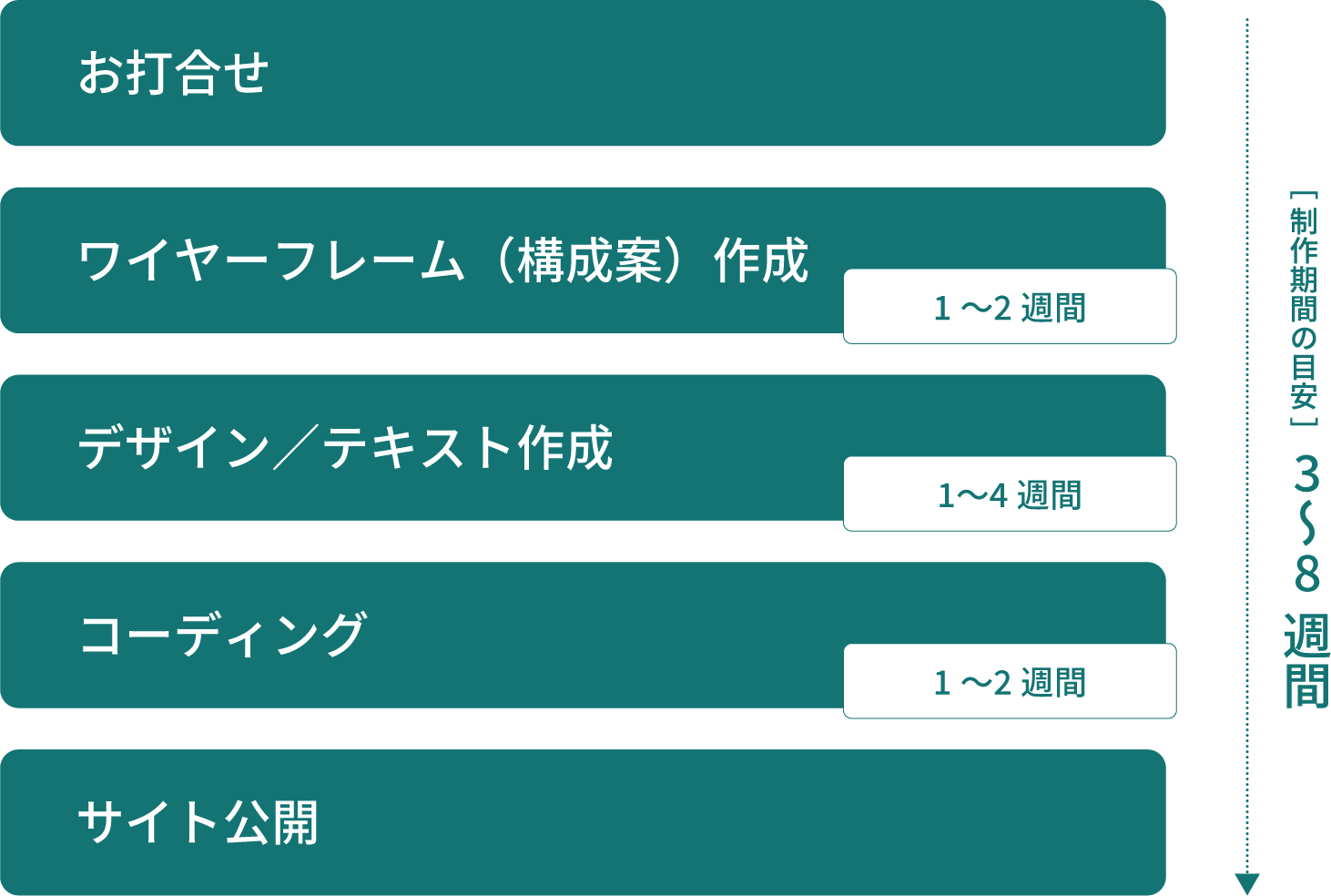Click the デザイン word in the third step
Viewport: 1331px width, 896px height.
174,448
